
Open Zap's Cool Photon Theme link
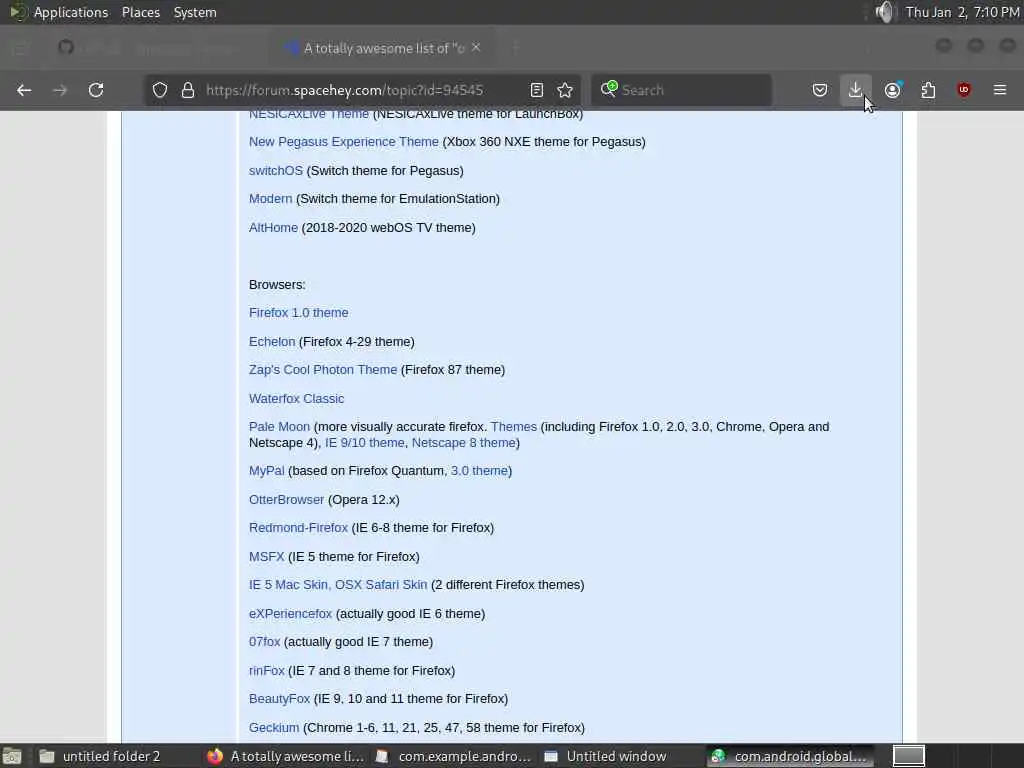click(323, 370)
